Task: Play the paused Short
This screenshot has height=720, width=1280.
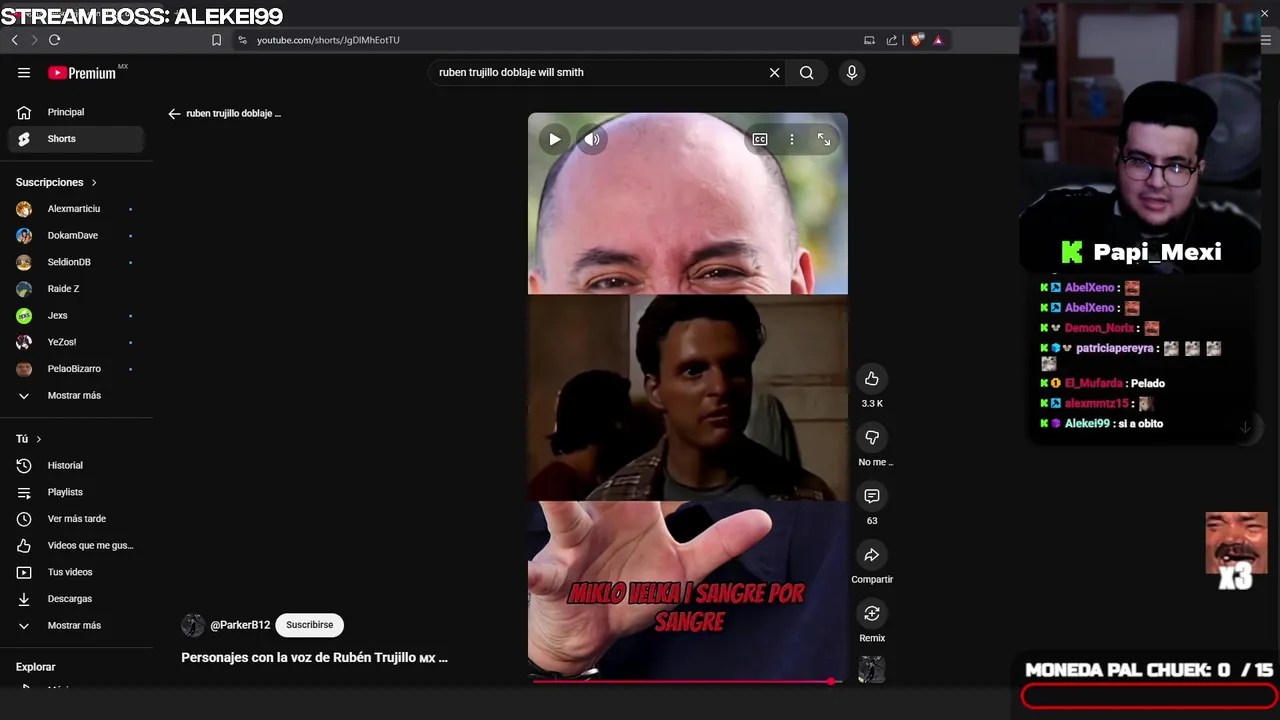Action: pos(554,140)
